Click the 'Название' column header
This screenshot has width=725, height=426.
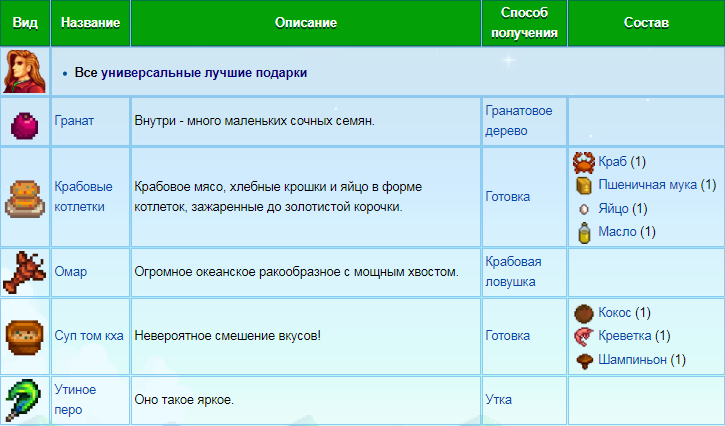tap(91, 23)
